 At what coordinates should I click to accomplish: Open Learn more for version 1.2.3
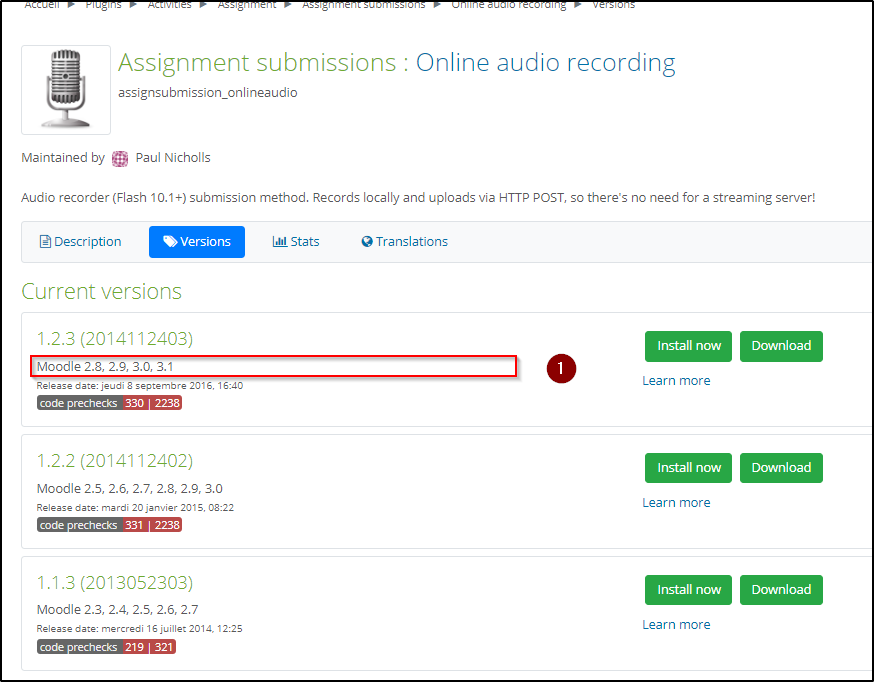coord(676,380)
